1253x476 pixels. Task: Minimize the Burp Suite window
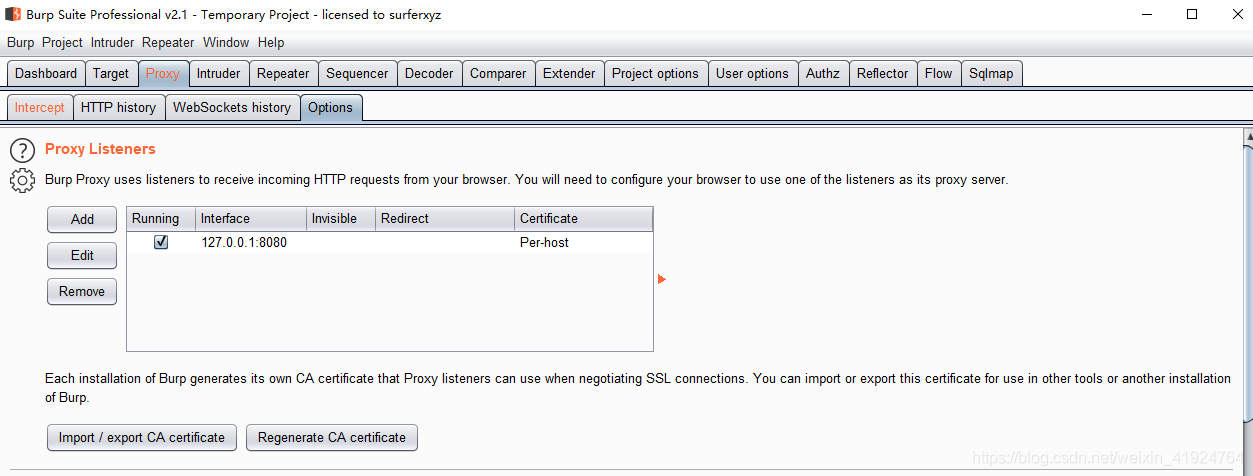click(1146, 14)
